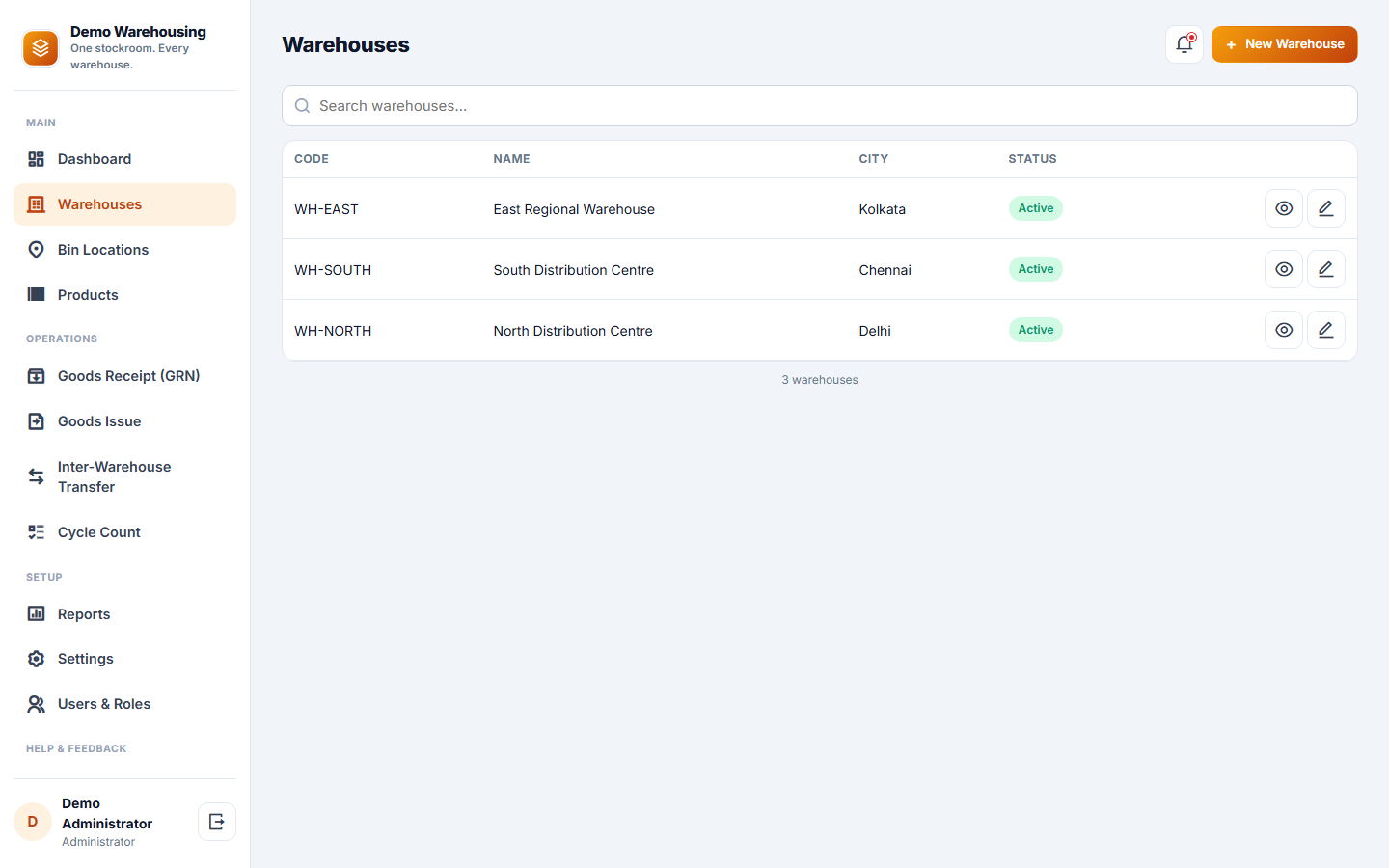
Task: Edit the WH-SOUTH warehouse with the pencil icon
Action: coord(1326,269)
